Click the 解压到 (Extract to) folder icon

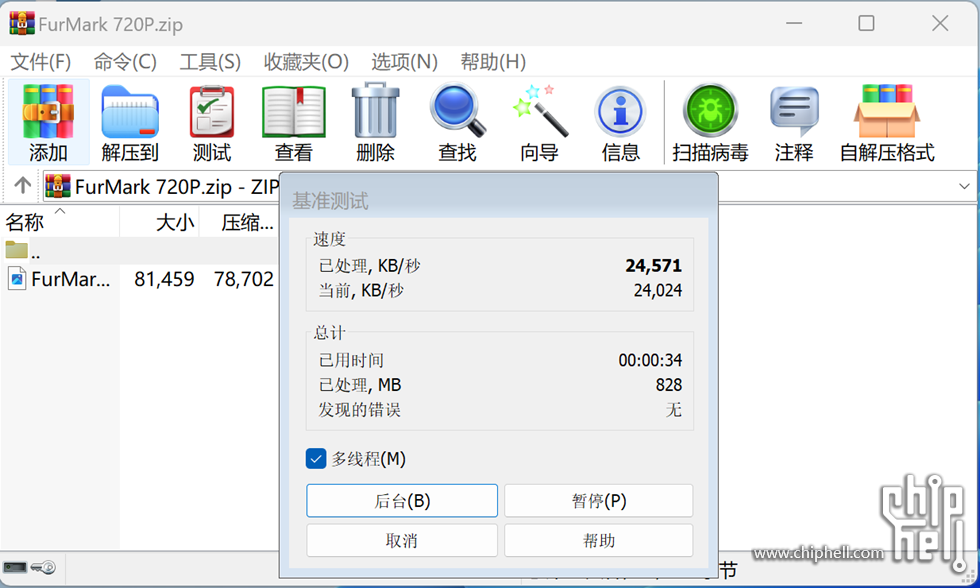pos(130,111)
